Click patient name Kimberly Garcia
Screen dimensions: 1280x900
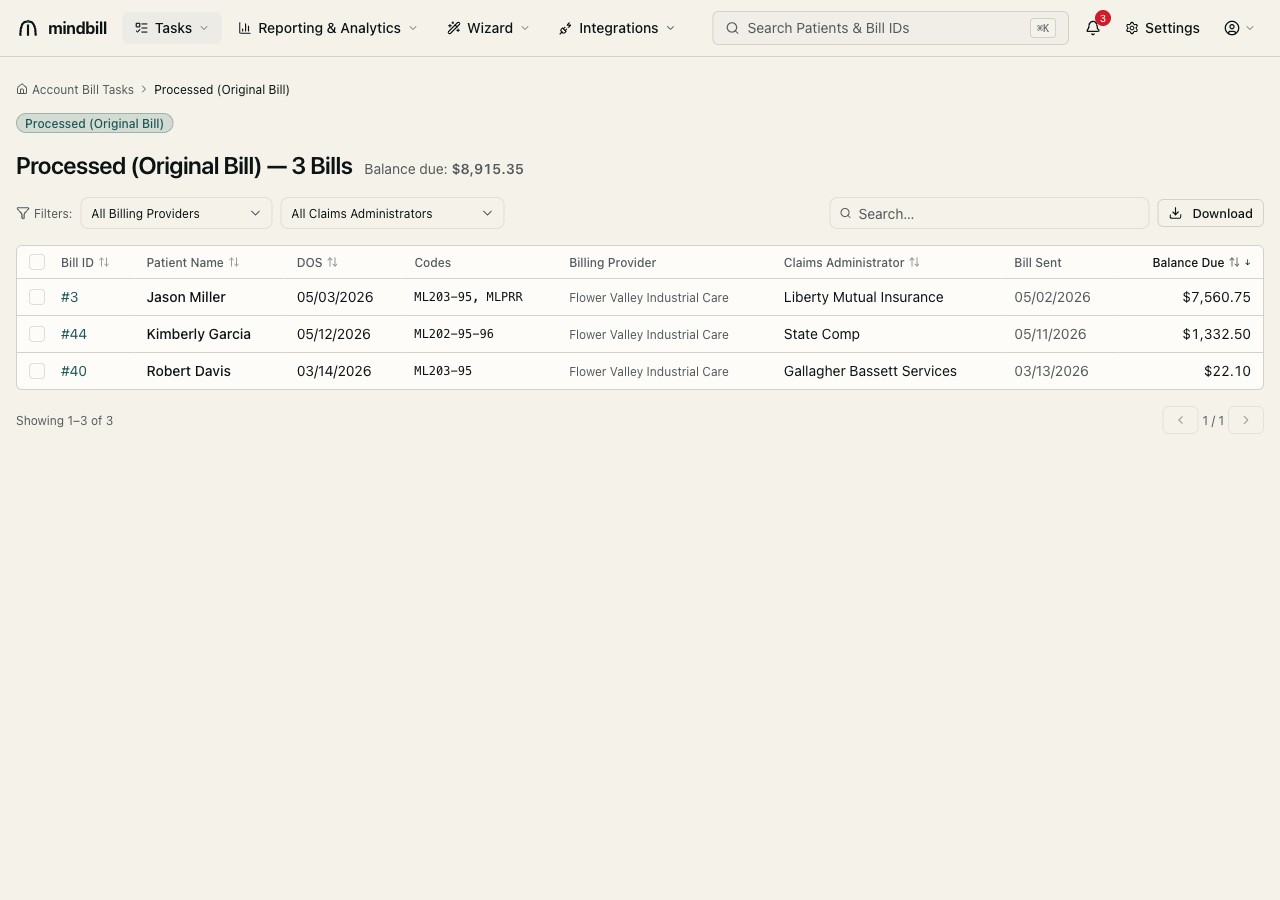click(199, 334)
